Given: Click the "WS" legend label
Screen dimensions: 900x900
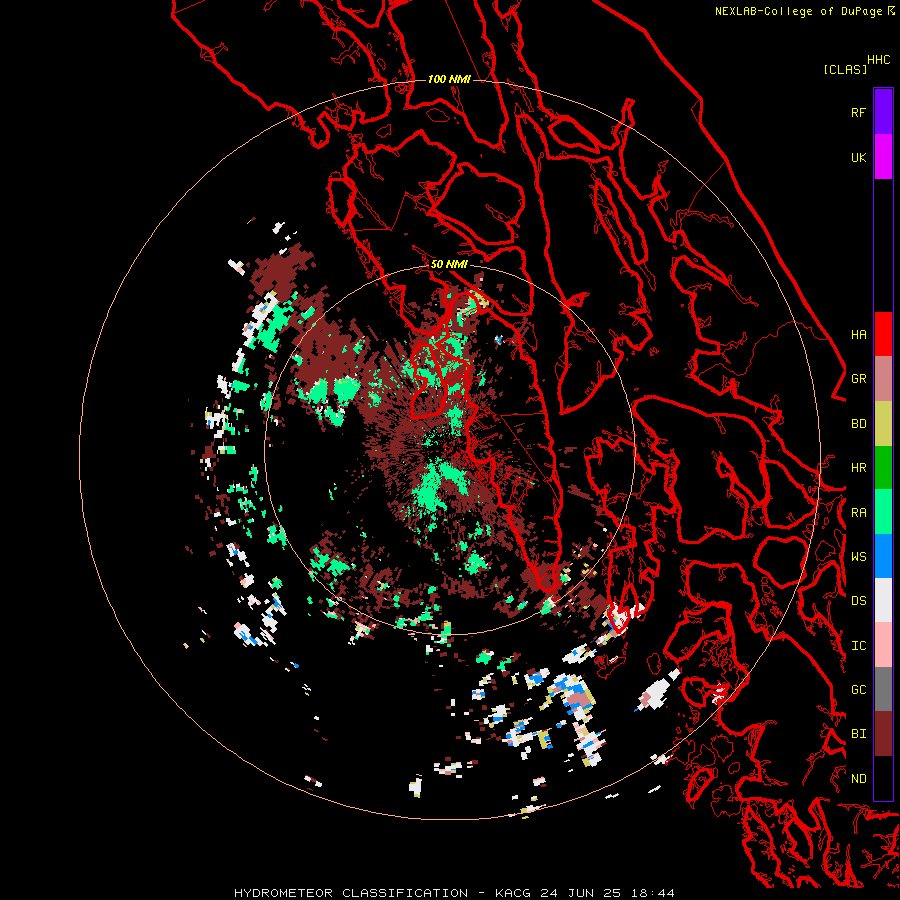Looking at the screenshot, I should click(x=858, y=556).
